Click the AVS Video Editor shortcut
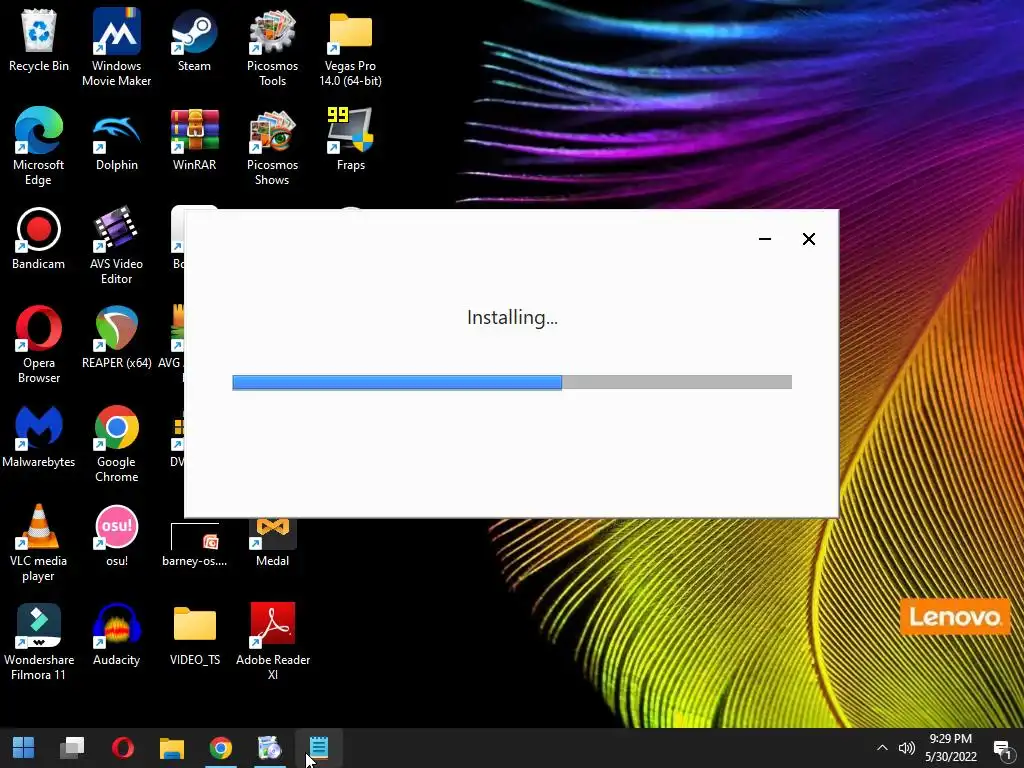 [116, 246]
